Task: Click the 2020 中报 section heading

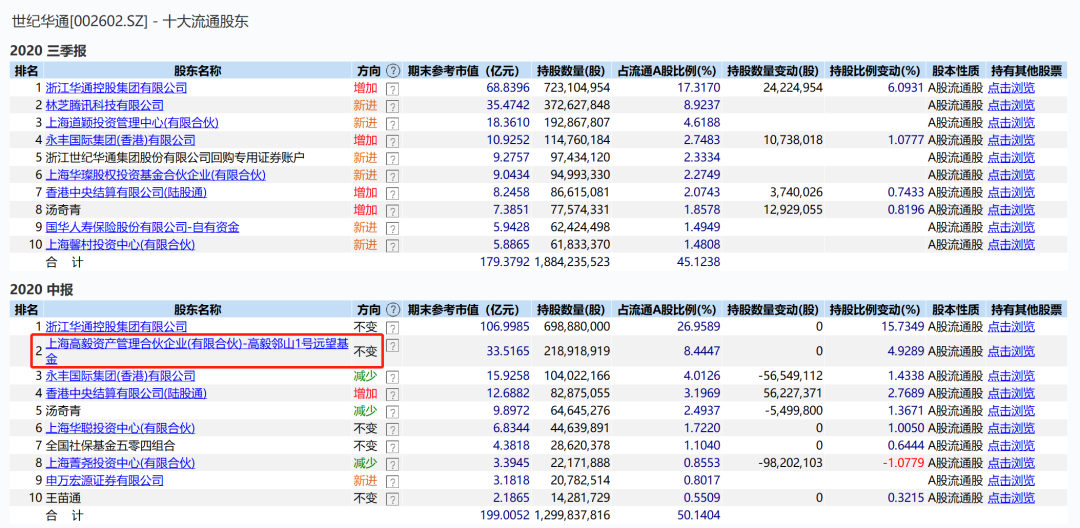Action: (41, 290)
